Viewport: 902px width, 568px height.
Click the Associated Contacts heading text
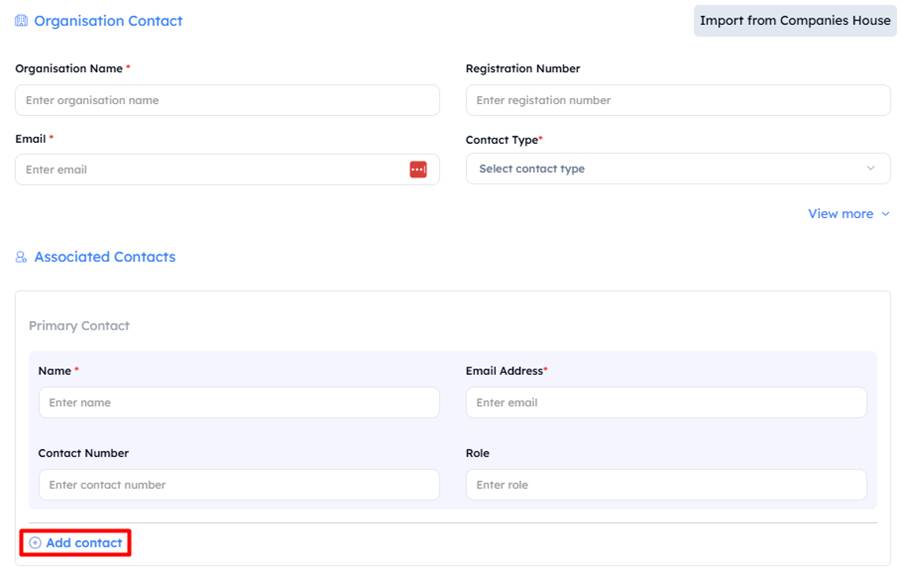(x=105, y=257)
